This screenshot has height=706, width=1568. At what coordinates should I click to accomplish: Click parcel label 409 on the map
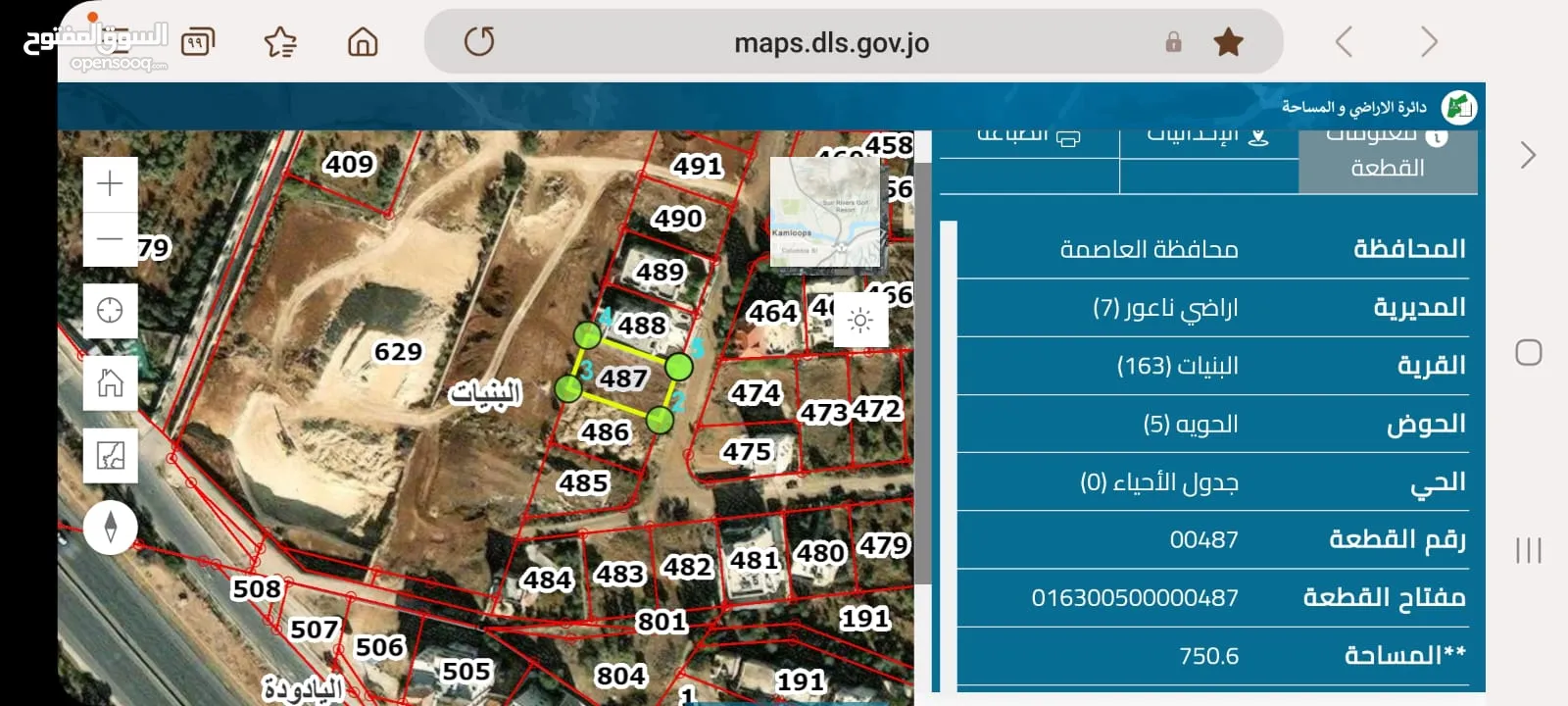tap(350, 164)
